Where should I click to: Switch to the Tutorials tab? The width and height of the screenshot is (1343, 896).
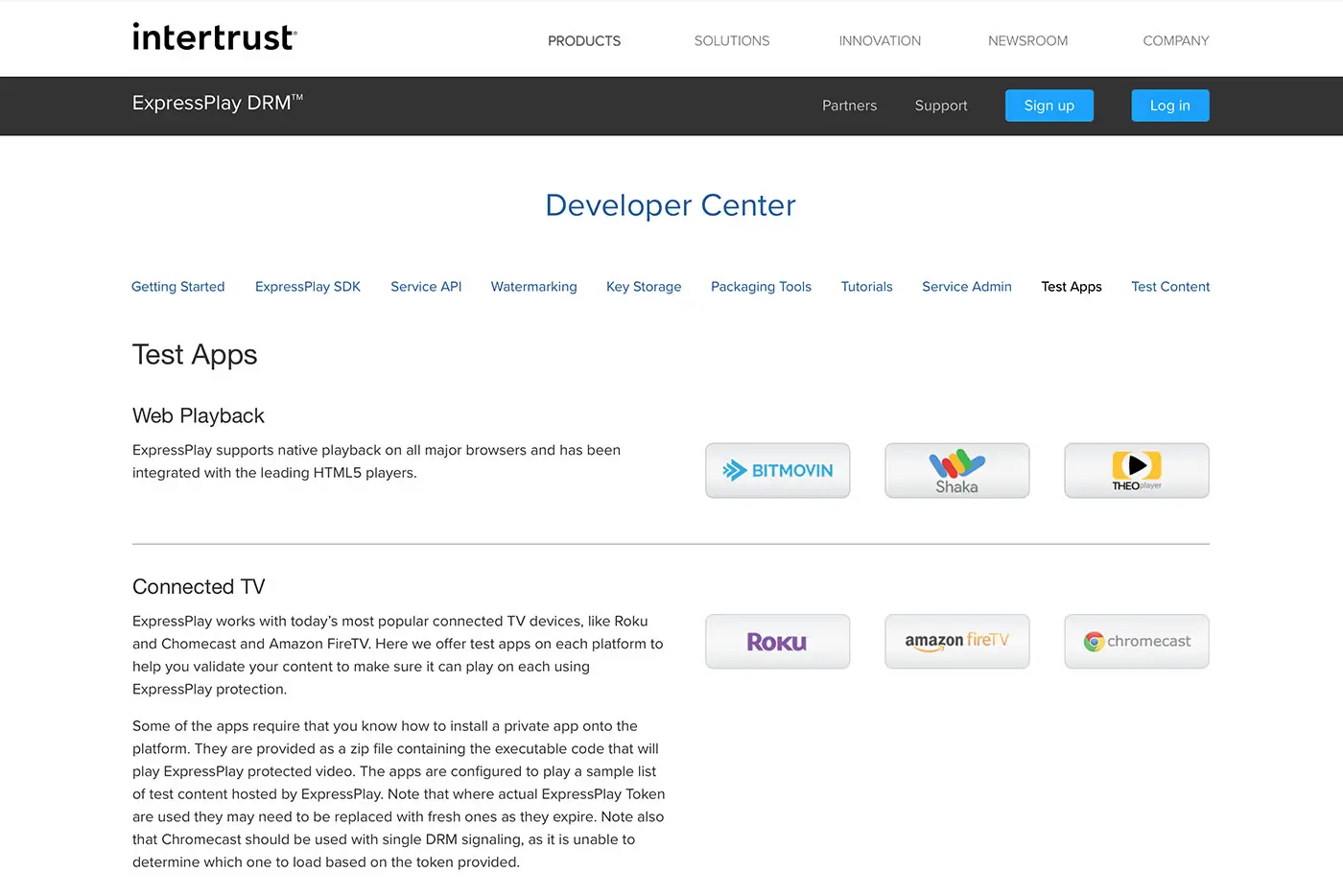[x=867, y=287]
